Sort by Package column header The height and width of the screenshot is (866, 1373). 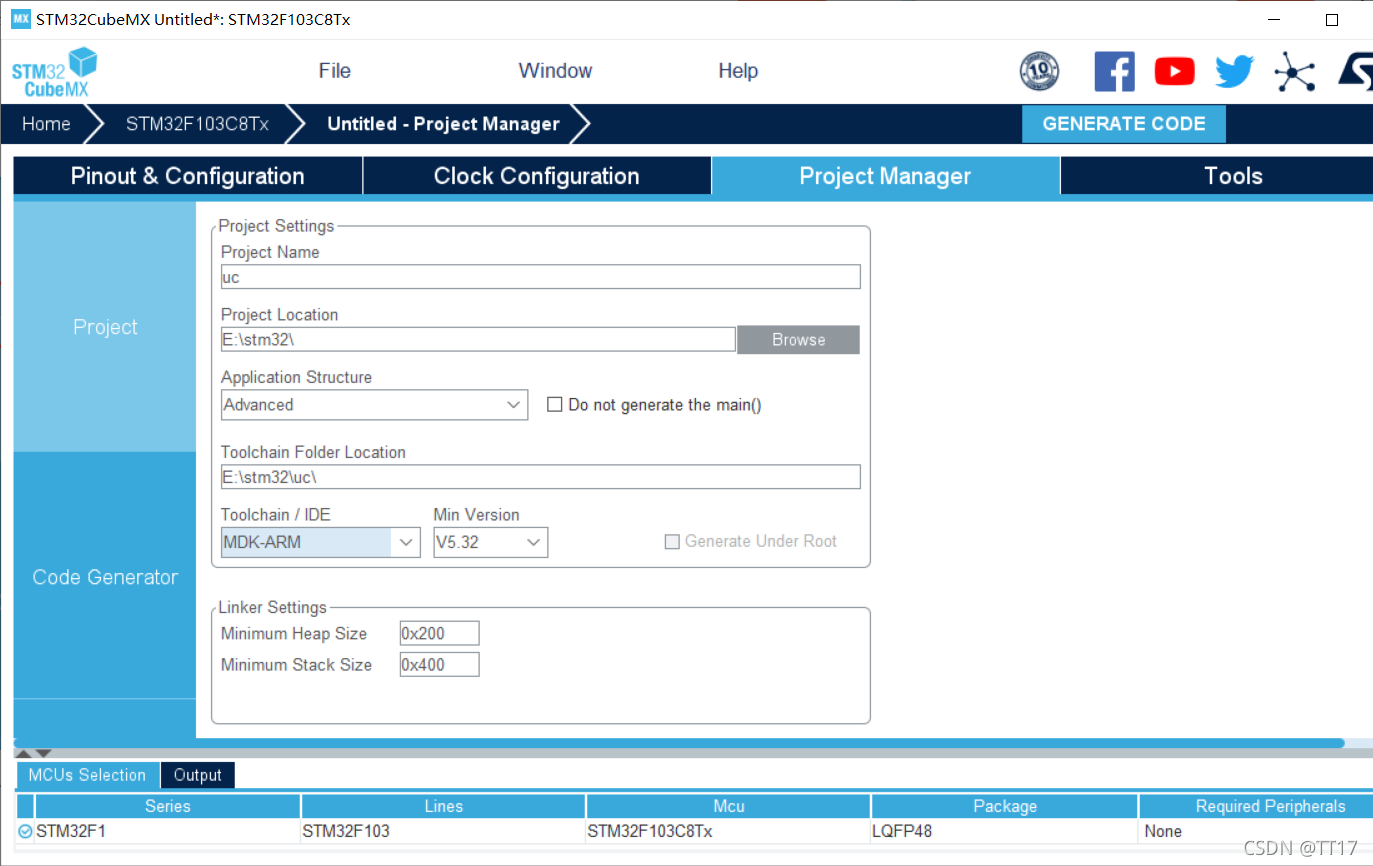1005,806
